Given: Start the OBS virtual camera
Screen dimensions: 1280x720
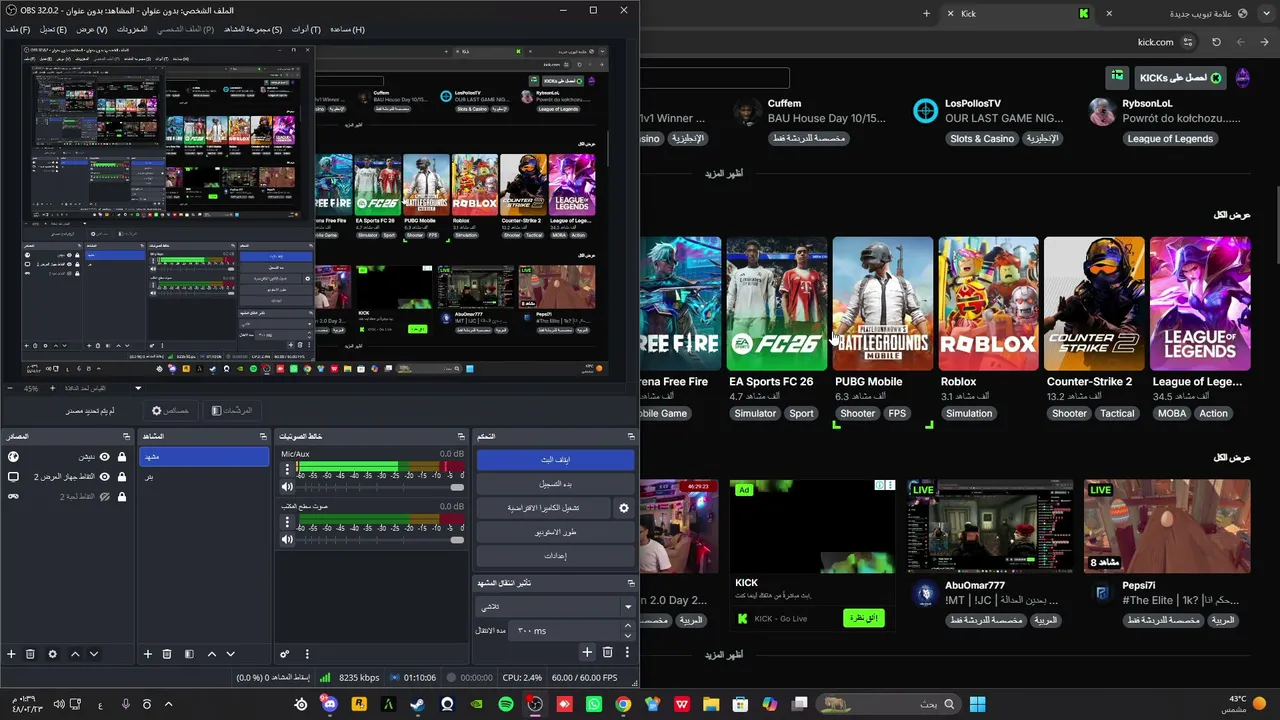Looking at the screenshot, I should coord(543,508).
